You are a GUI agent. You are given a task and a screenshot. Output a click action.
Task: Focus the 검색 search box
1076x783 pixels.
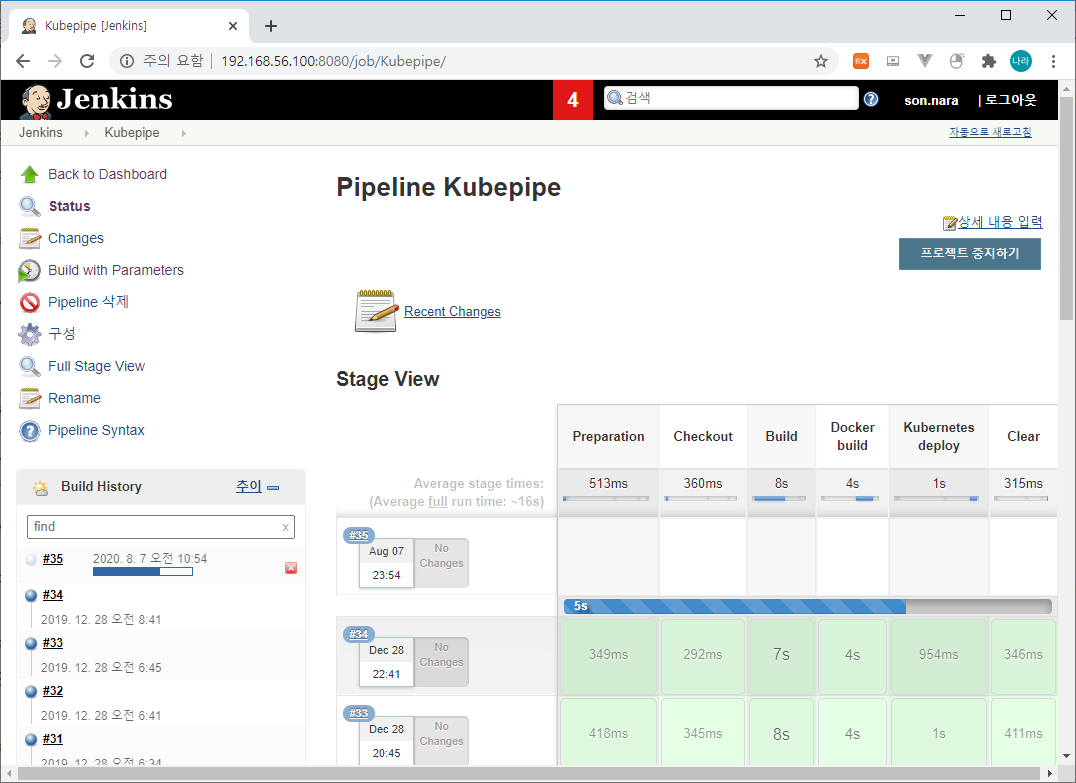[731, 98]
